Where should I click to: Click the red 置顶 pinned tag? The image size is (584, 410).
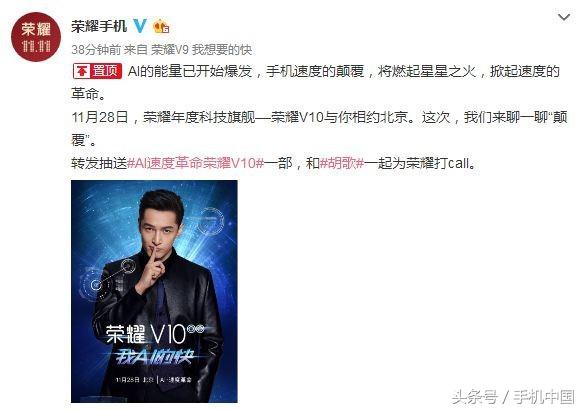(98, 71)
